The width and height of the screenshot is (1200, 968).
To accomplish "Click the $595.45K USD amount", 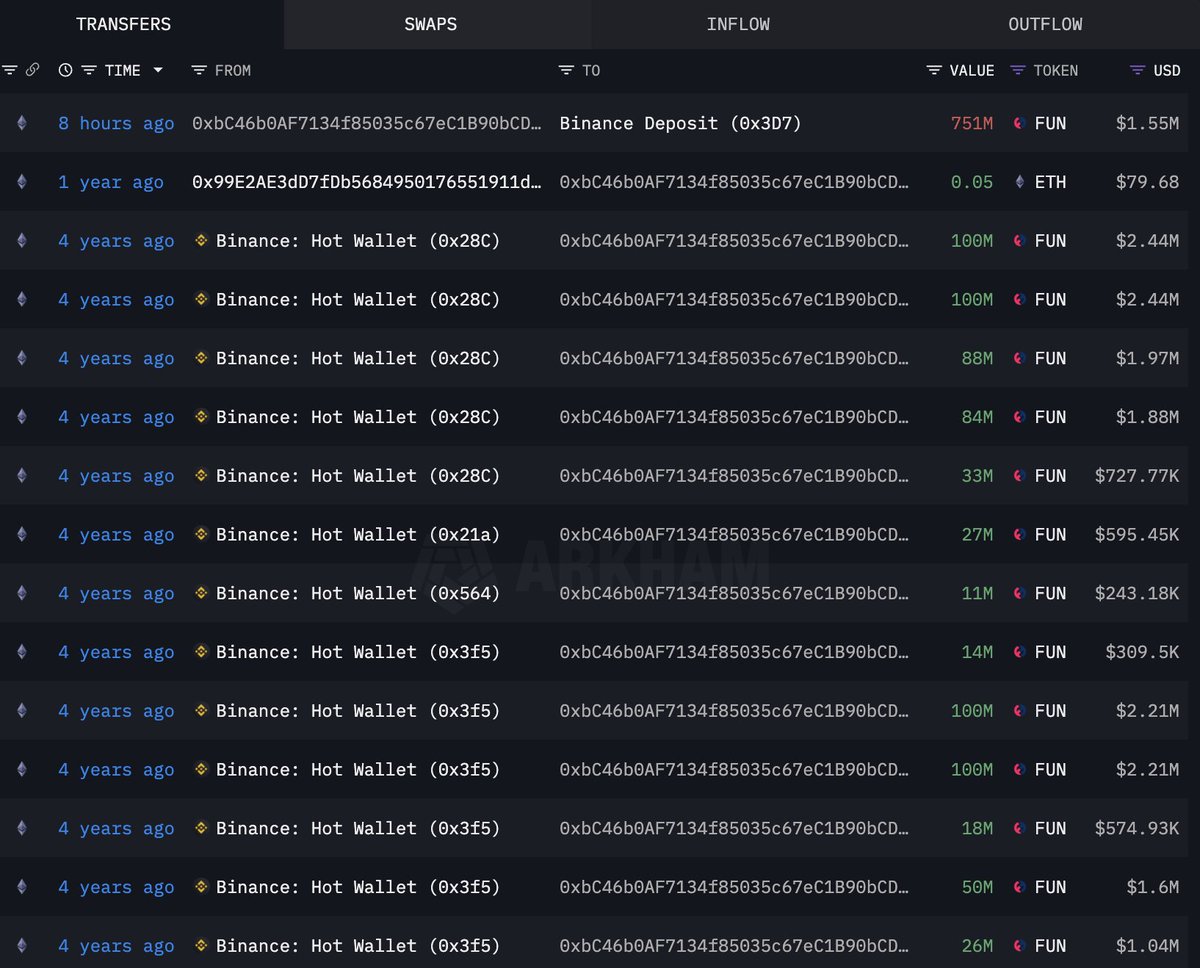I will tap(1137, 535).
